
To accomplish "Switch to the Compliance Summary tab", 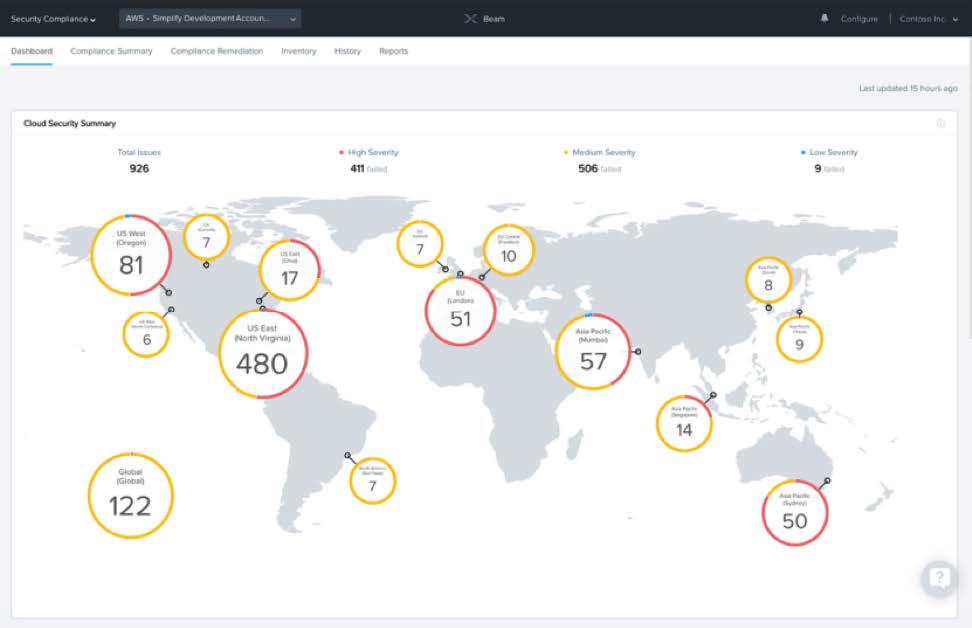I will [x=111, y=51].
